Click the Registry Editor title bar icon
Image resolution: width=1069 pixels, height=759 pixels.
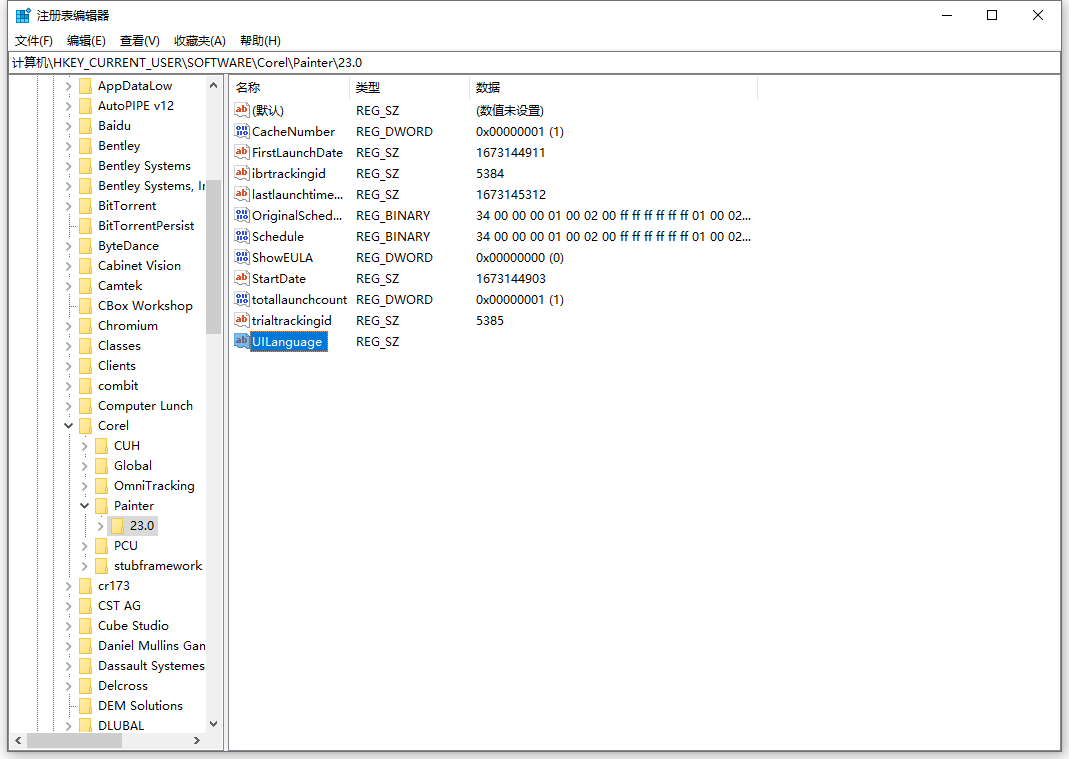point(23,15)
